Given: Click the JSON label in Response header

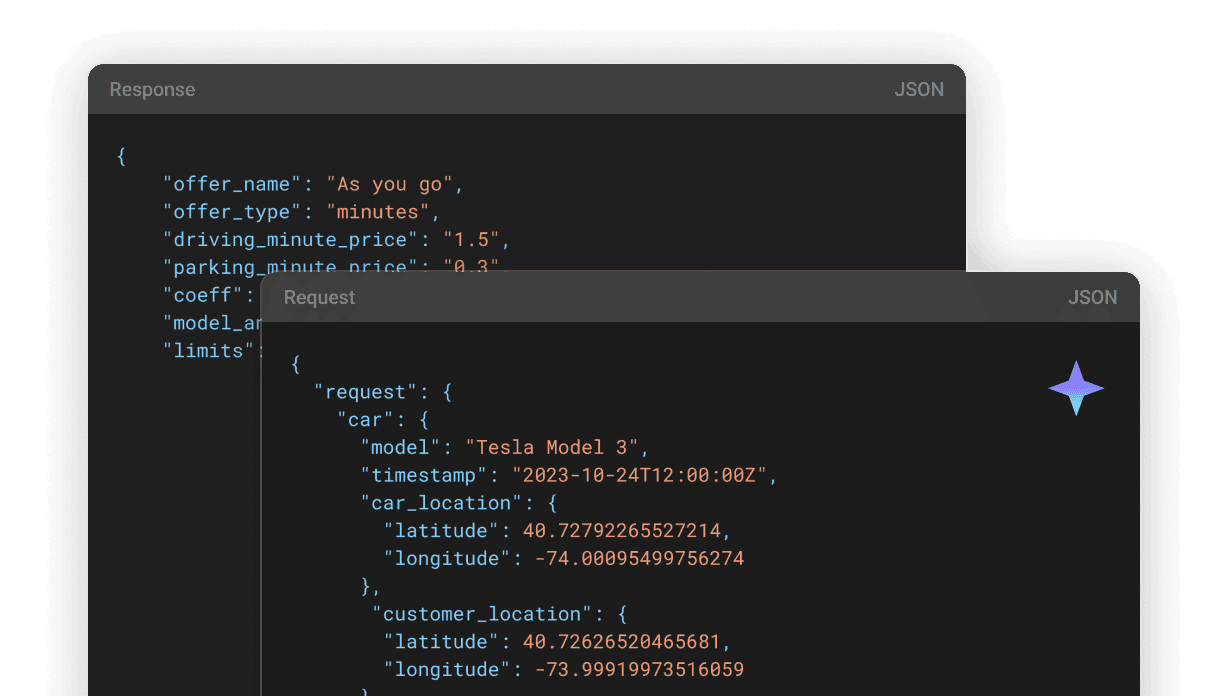Looking at the screenshot, I should pyautogui.click(x=918, y=90).
